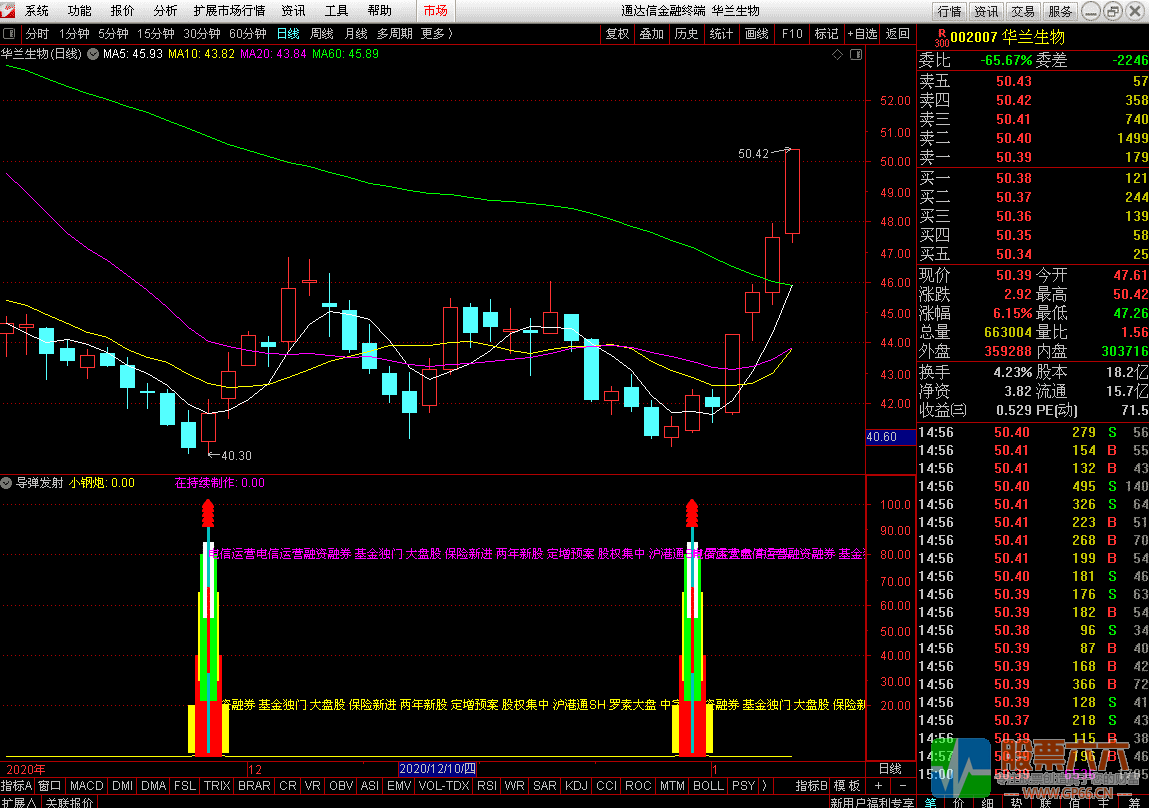1149x808 pixels.
Task: Click the panel layout icon beside the diamond
Action: click(x=853, y=54)
